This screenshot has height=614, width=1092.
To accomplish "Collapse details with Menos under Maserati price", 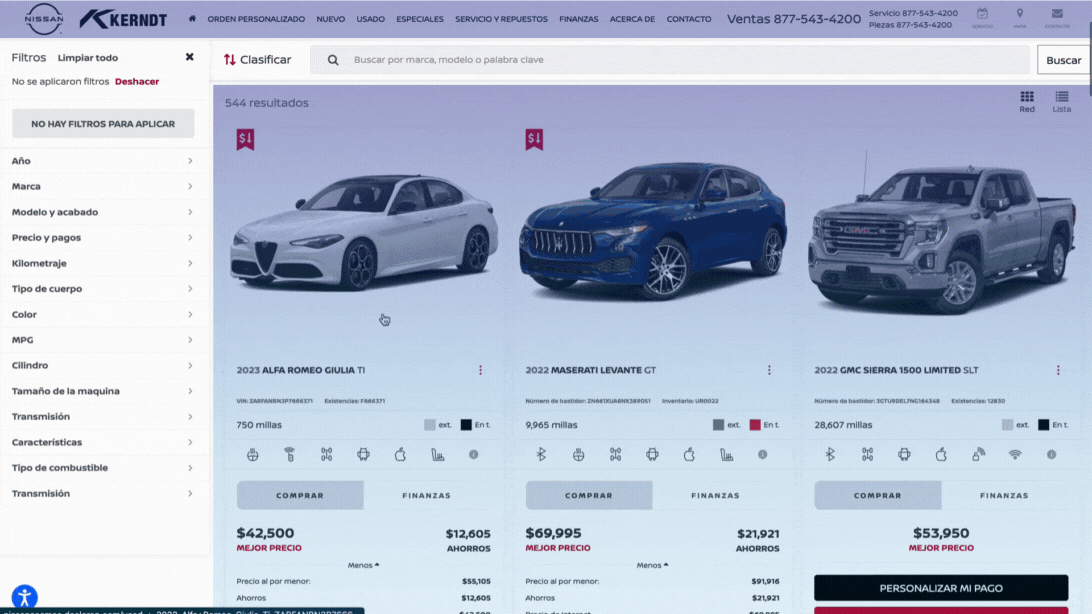I will pos(653,565).
